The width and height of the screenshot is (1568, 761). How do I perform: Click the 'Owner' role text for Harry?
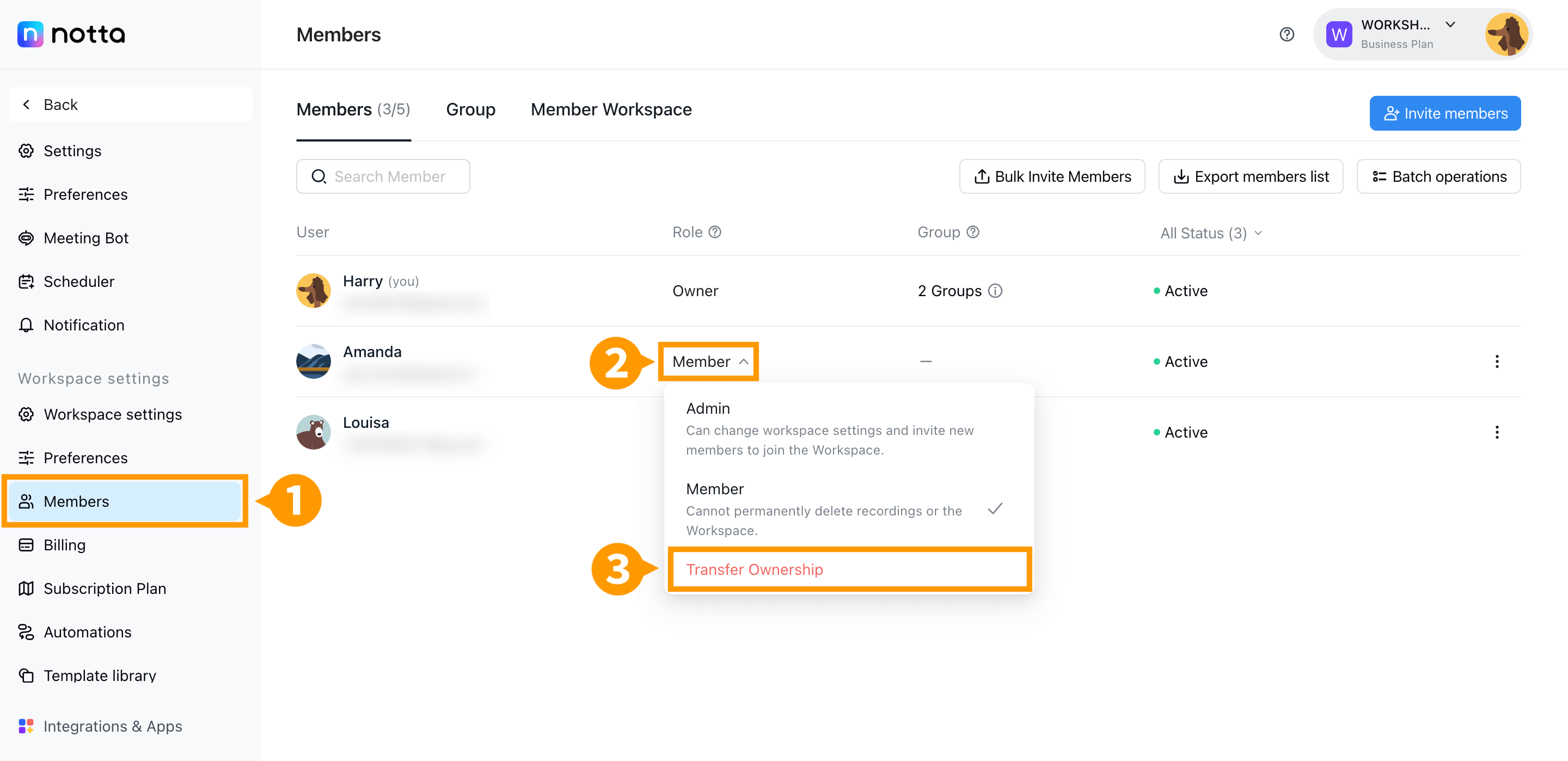tap(695, 291)
